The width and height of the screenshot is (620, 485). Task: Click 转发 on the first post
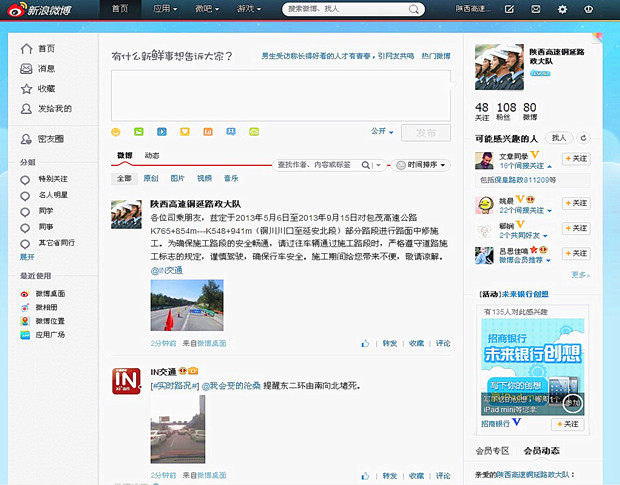389,343
